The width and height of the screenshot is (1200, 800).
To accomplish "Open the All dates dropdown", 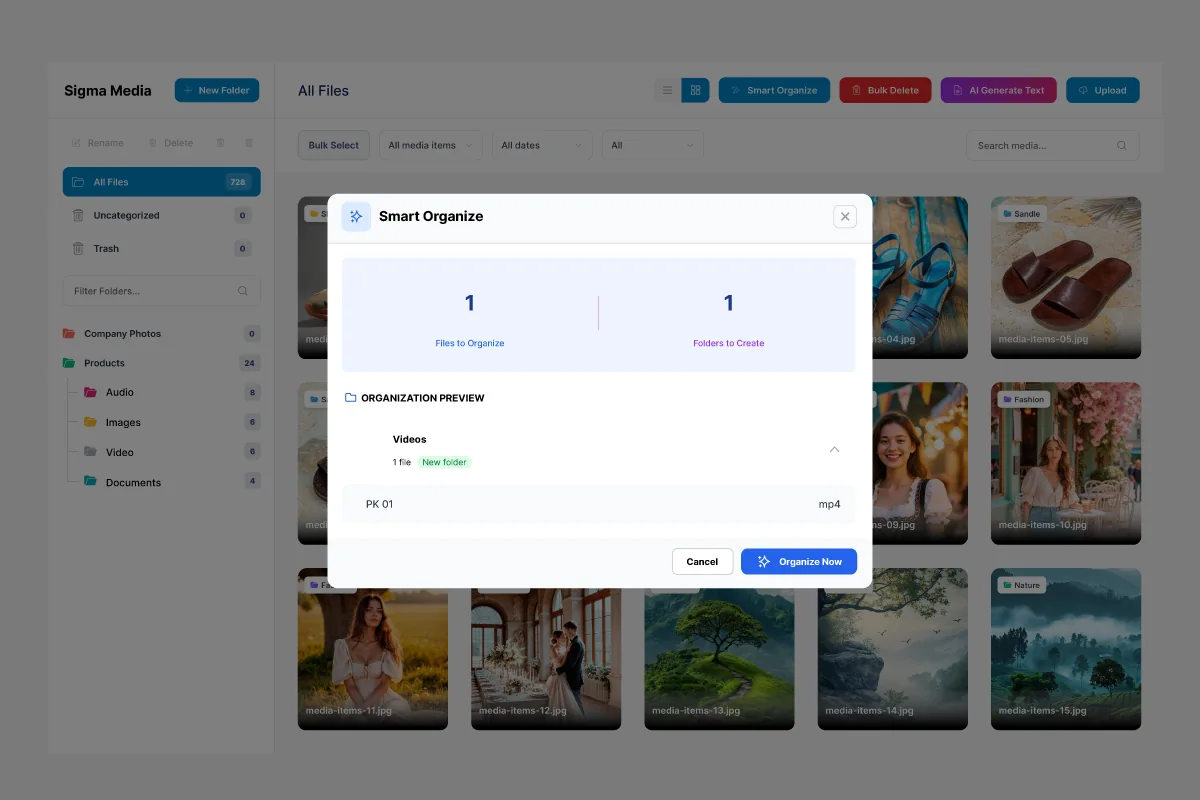I will tap(542, 146).
